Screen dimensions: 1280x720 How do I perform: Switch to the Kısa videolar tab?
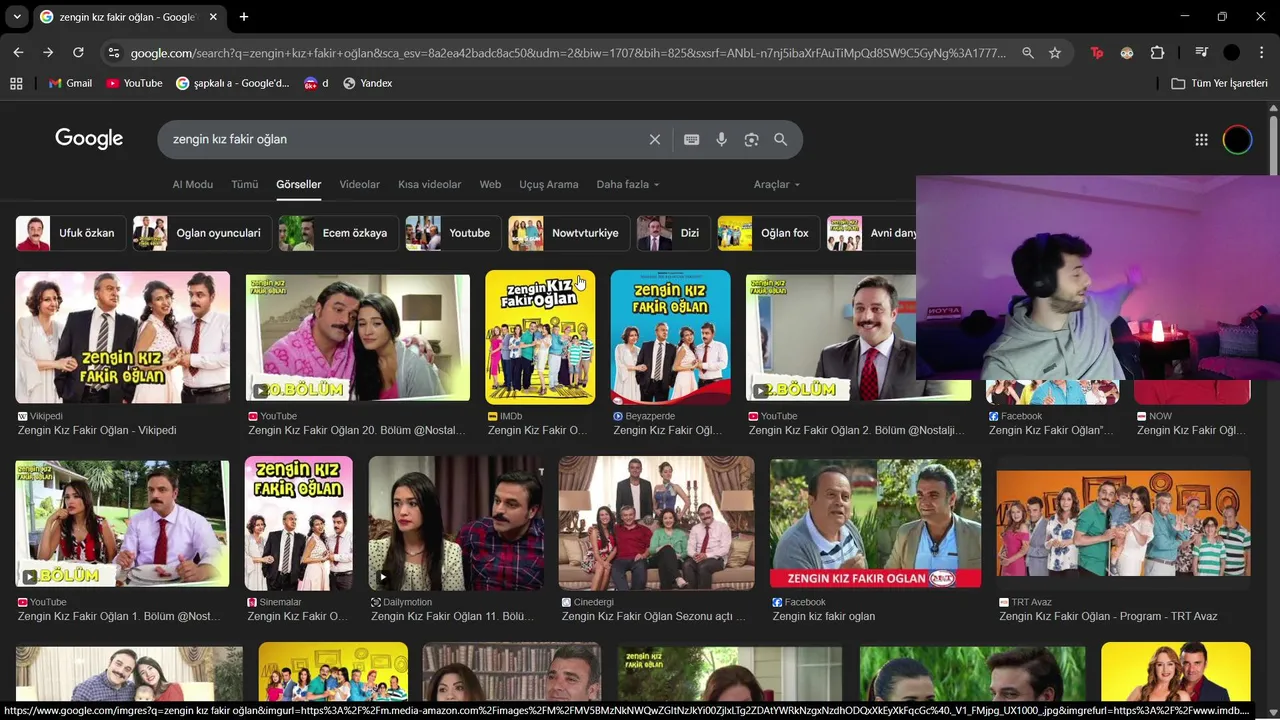(430, 184)
